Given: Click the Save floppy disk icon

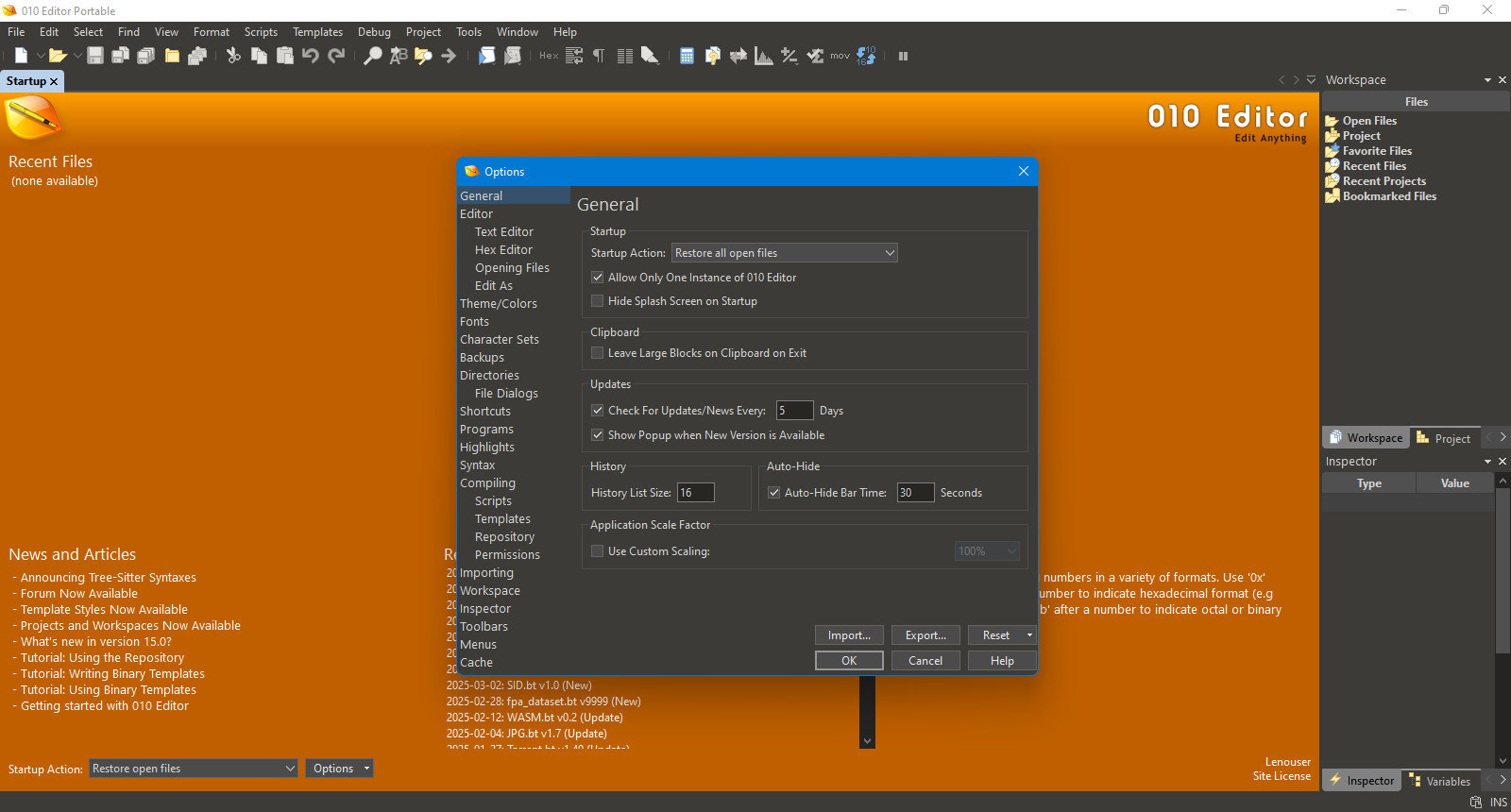Looking at the screenshot, I should click(x=94, y=56).
